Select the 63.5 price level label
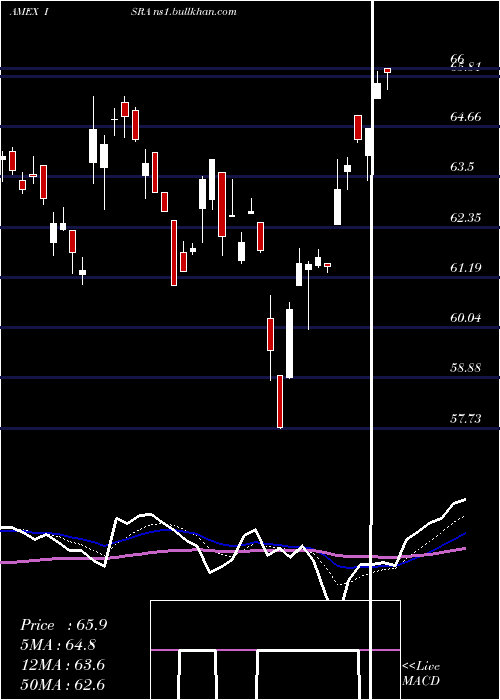 coord(462,167)
